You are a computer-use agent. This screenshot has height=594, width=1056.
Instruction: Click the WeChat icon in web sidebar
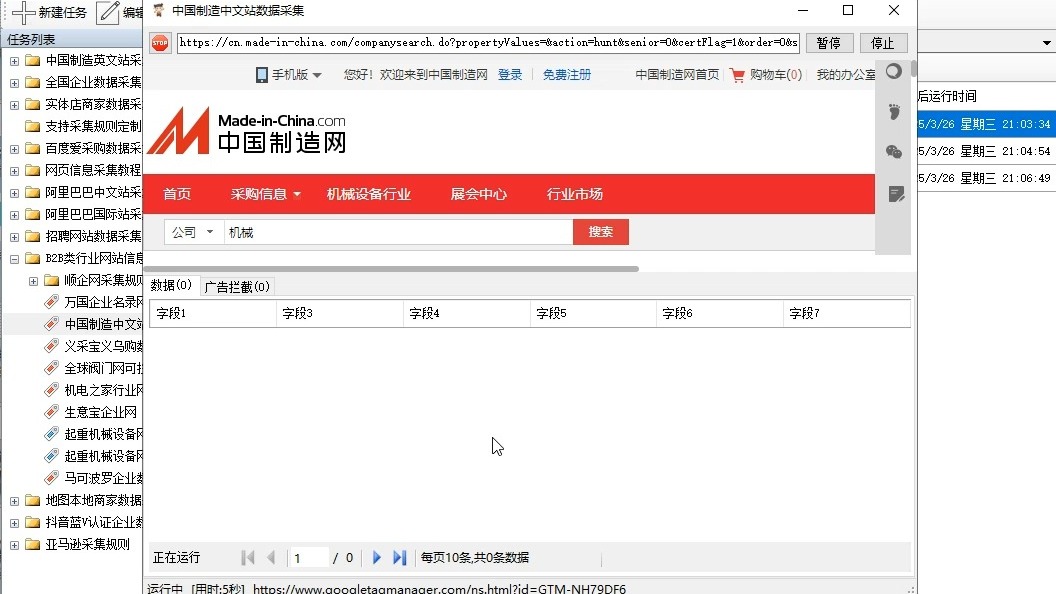(894, 152)
